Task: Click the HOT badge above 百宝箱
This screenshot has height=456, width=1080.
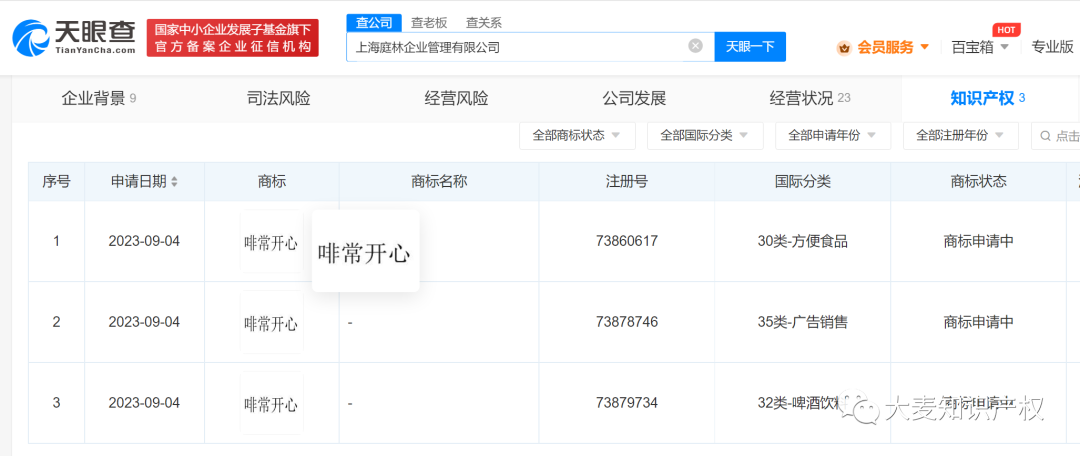Action: 1006,30
